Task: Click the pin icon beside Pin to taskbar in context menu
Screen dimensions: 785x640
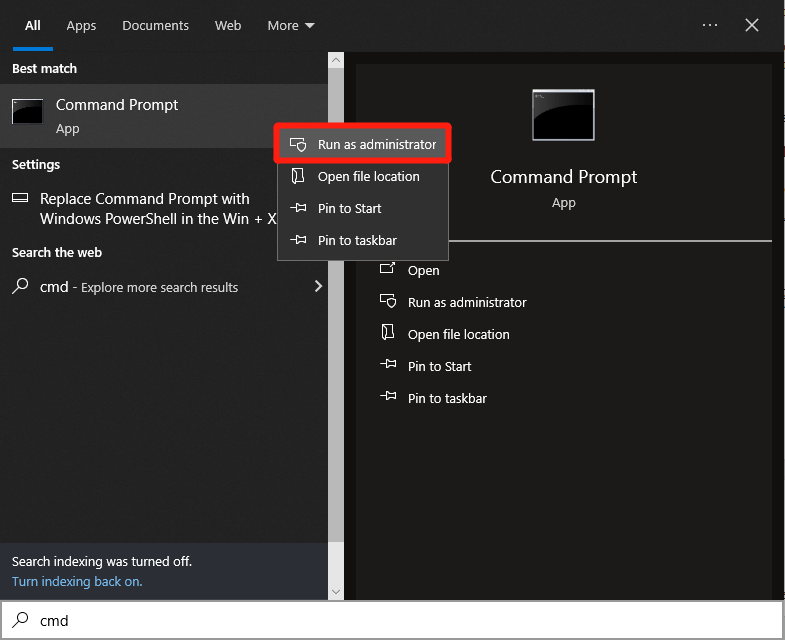Action: (x=298, y=240)
